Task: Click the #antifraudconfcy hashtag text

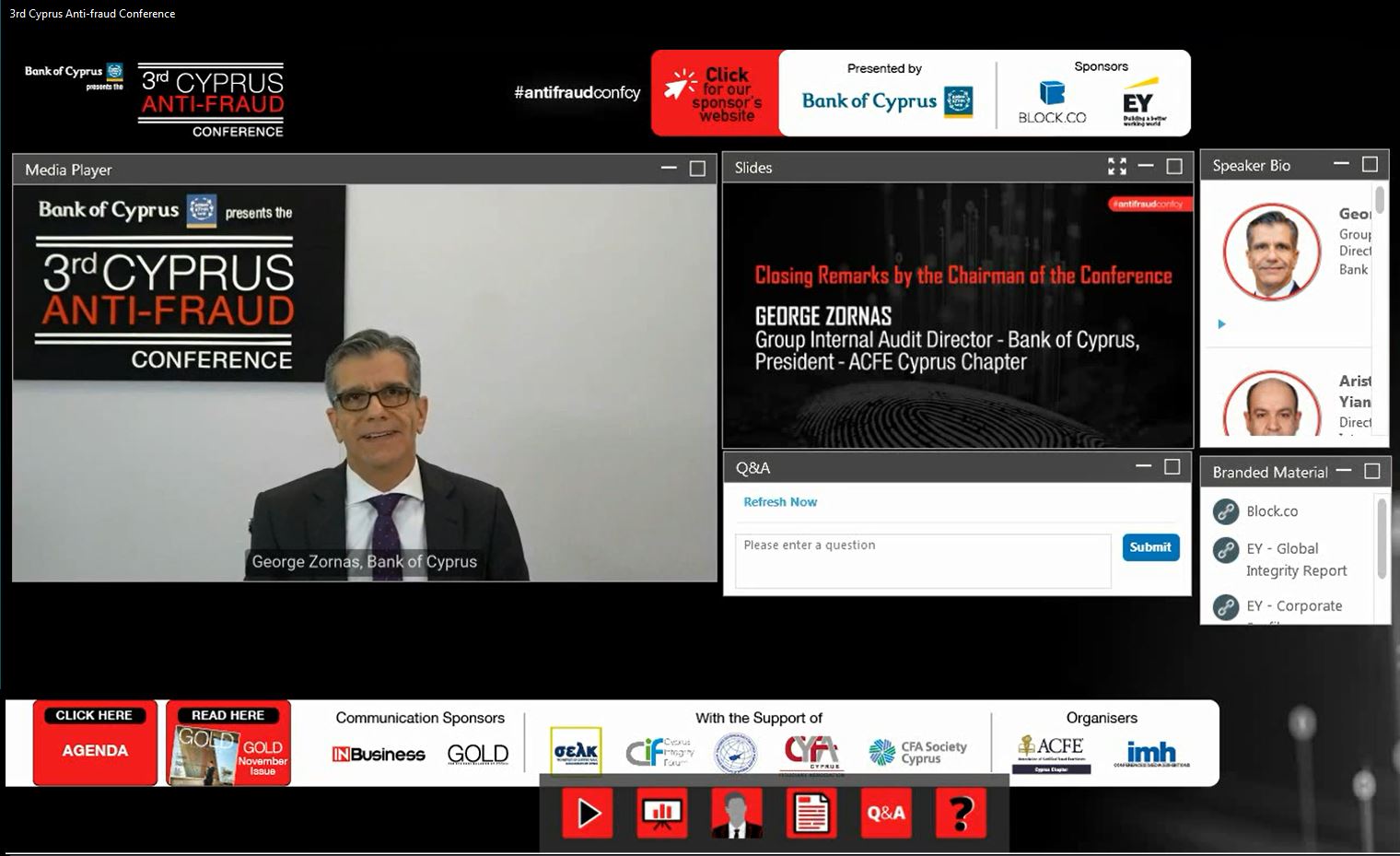Action: tap(577, 92)
